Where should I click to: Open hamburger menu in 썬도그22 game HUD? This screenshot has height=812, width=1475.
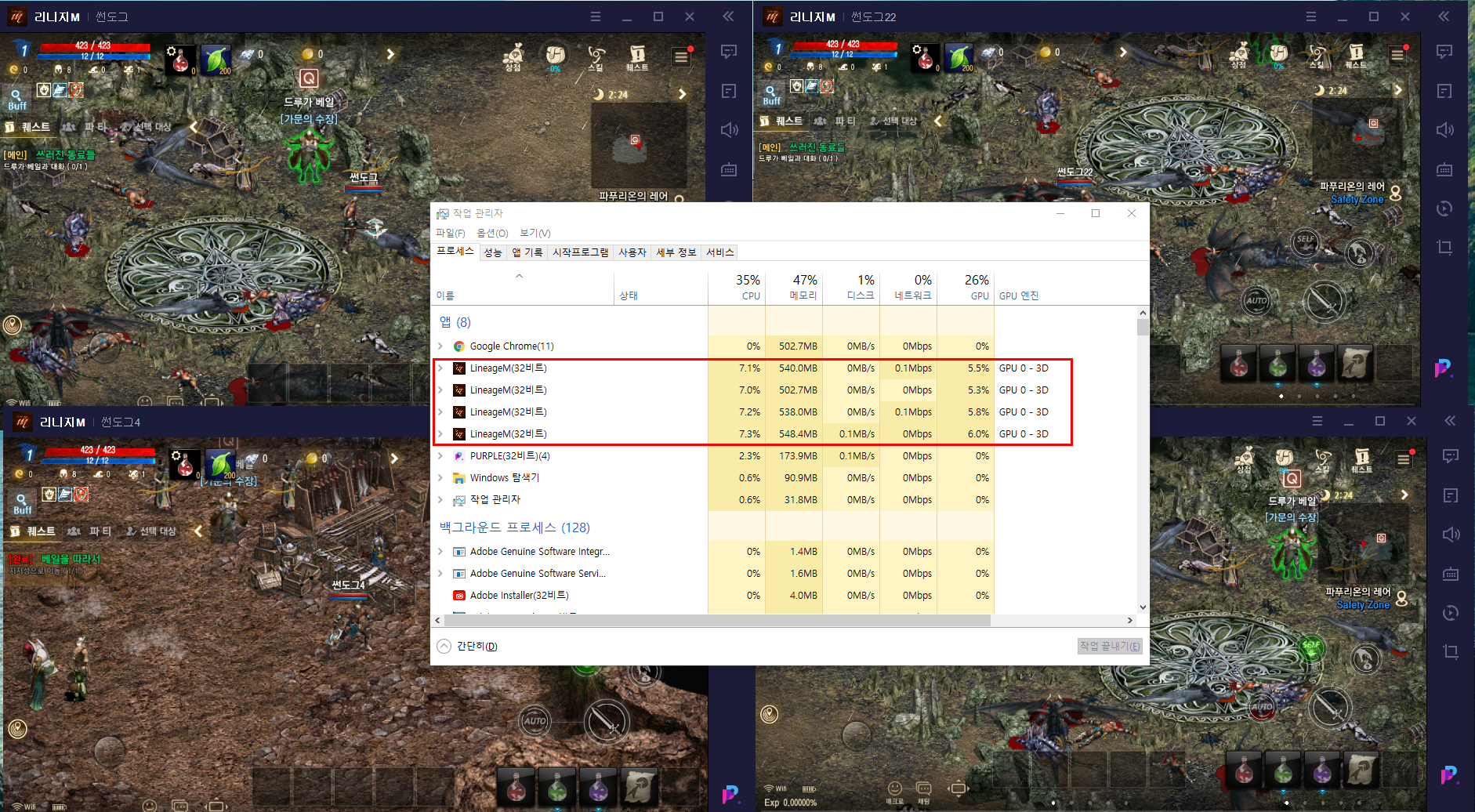coord(1397,55)
